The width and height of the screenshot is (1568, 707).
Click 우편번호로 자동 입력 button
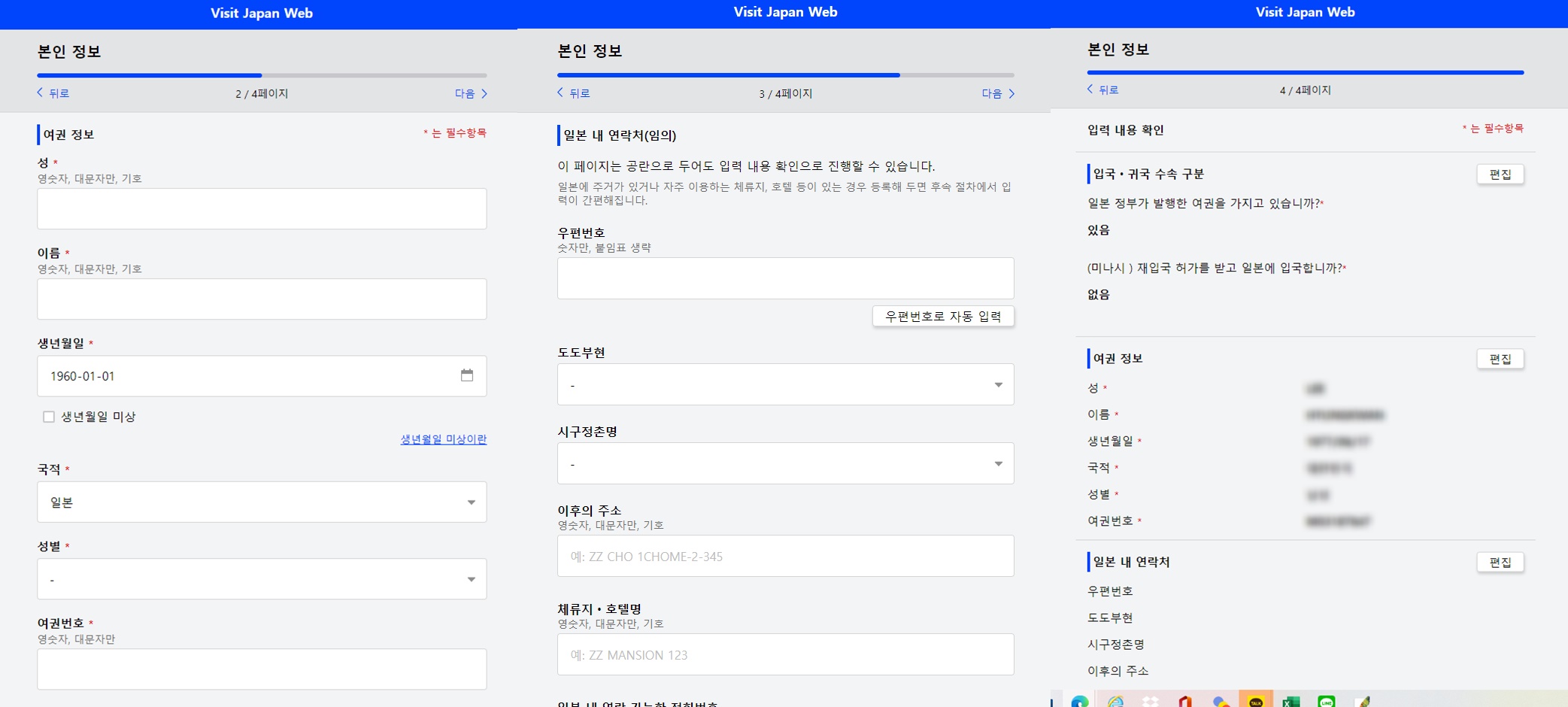[x=943, y=316]
